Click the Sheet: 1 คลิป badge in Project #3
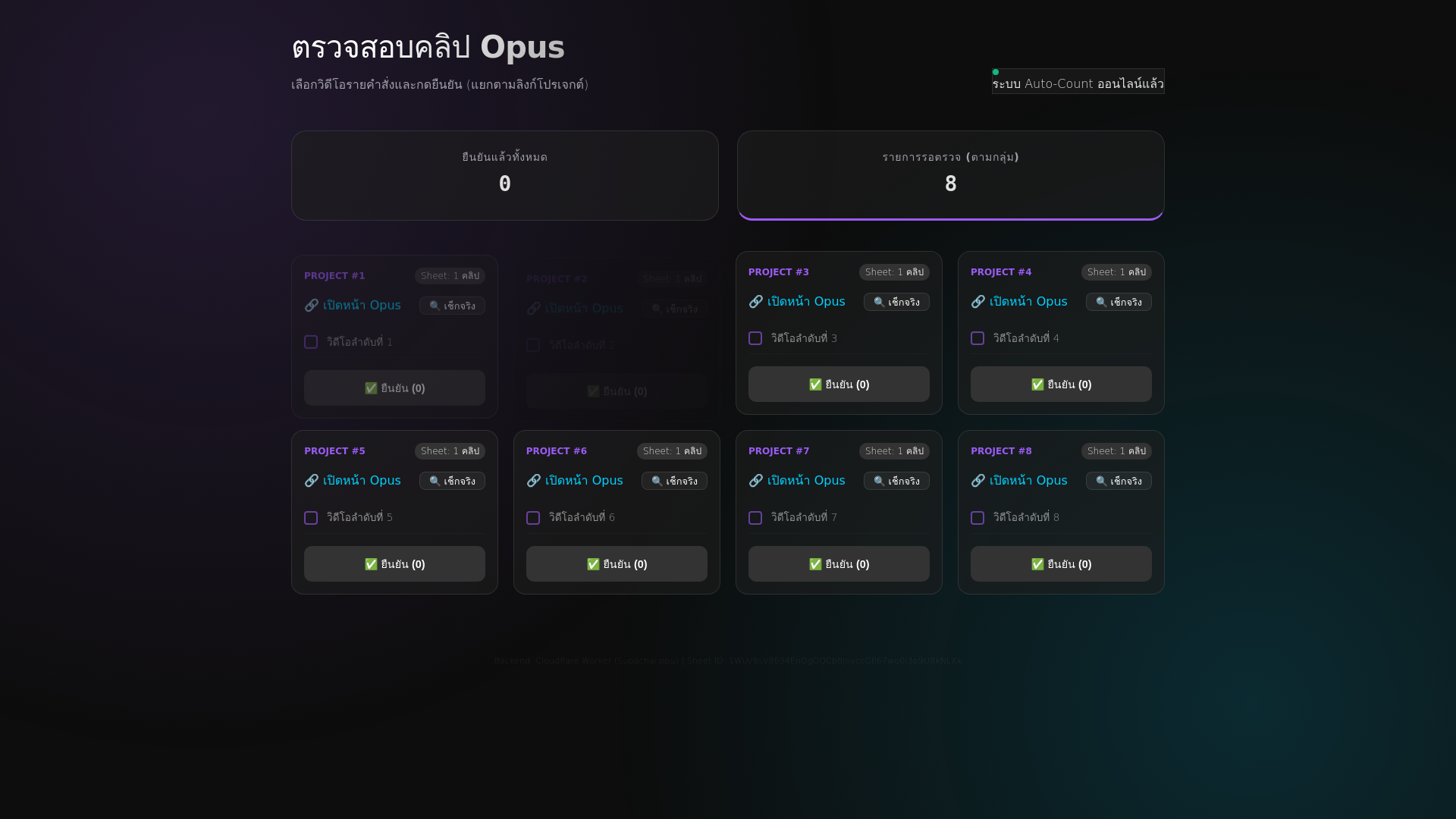The height and width of the screenshot is (819, 1456). coord(894,272)
